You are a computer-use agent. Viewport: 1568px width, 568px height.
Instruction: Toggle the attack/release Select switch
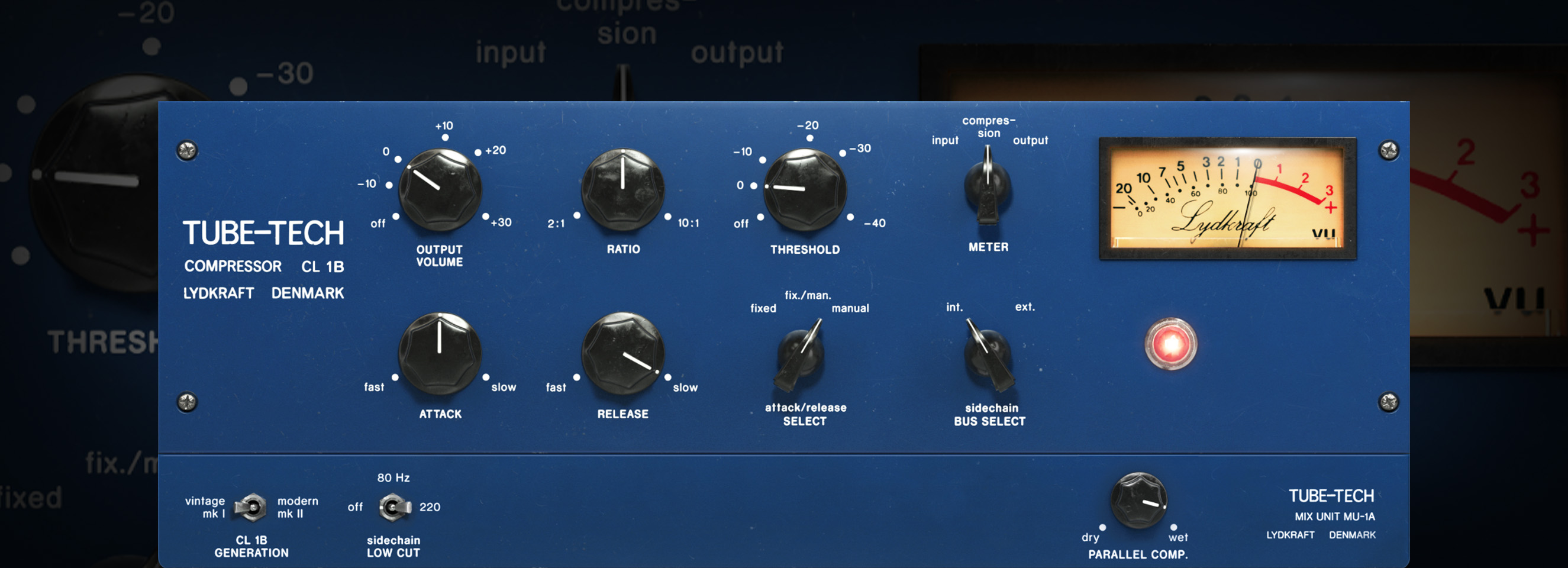(x=801, y=355)
